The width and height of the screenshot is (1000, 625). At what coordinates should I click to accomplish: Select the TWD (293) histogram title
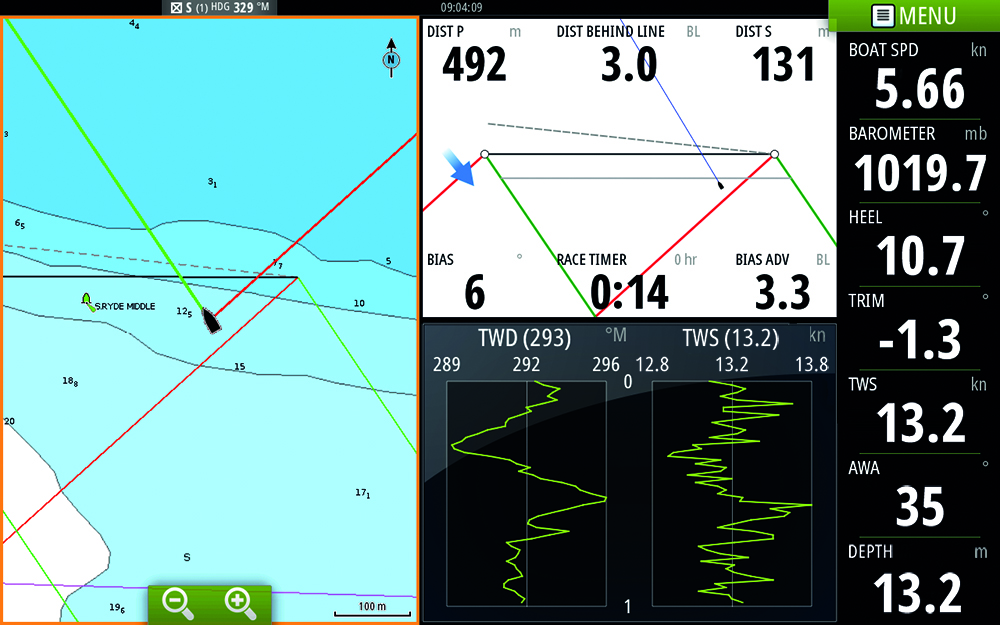pos(525,337)
